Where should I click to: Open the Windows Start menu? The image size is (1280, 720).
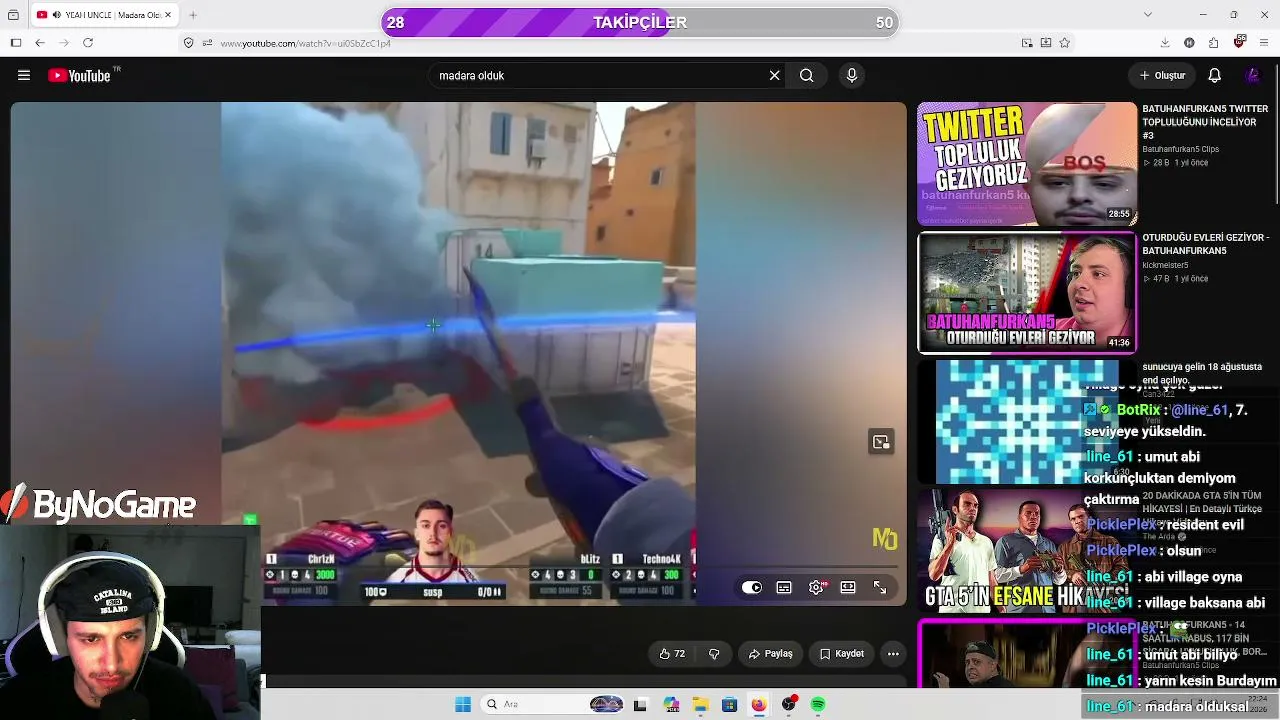point(463,705)
